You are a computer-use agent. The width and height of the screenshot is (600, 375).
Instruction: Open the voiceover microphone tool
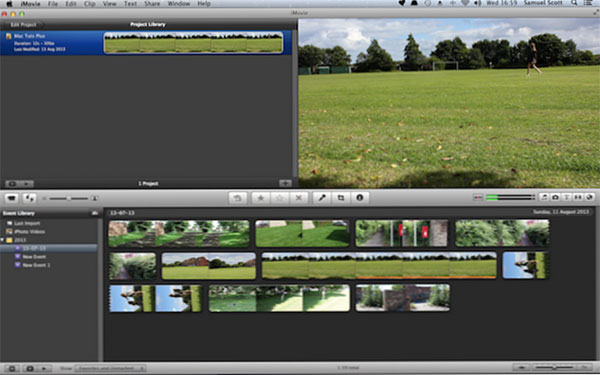click(x=322, y=198)
